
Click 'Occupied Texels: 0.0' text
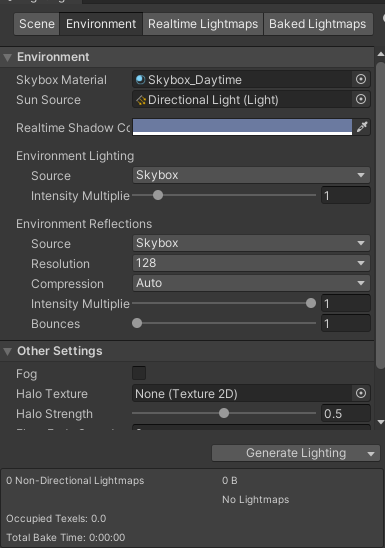[56, 518]
